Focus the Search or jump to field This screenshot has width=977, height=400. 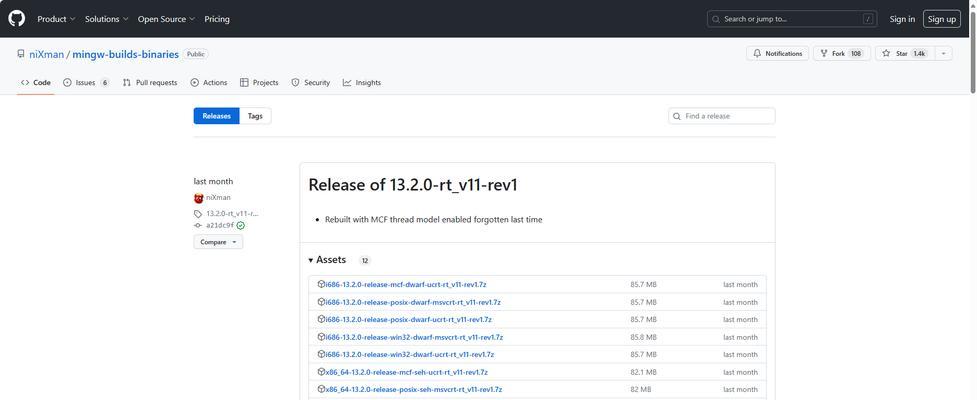click(x=792, y=19)
